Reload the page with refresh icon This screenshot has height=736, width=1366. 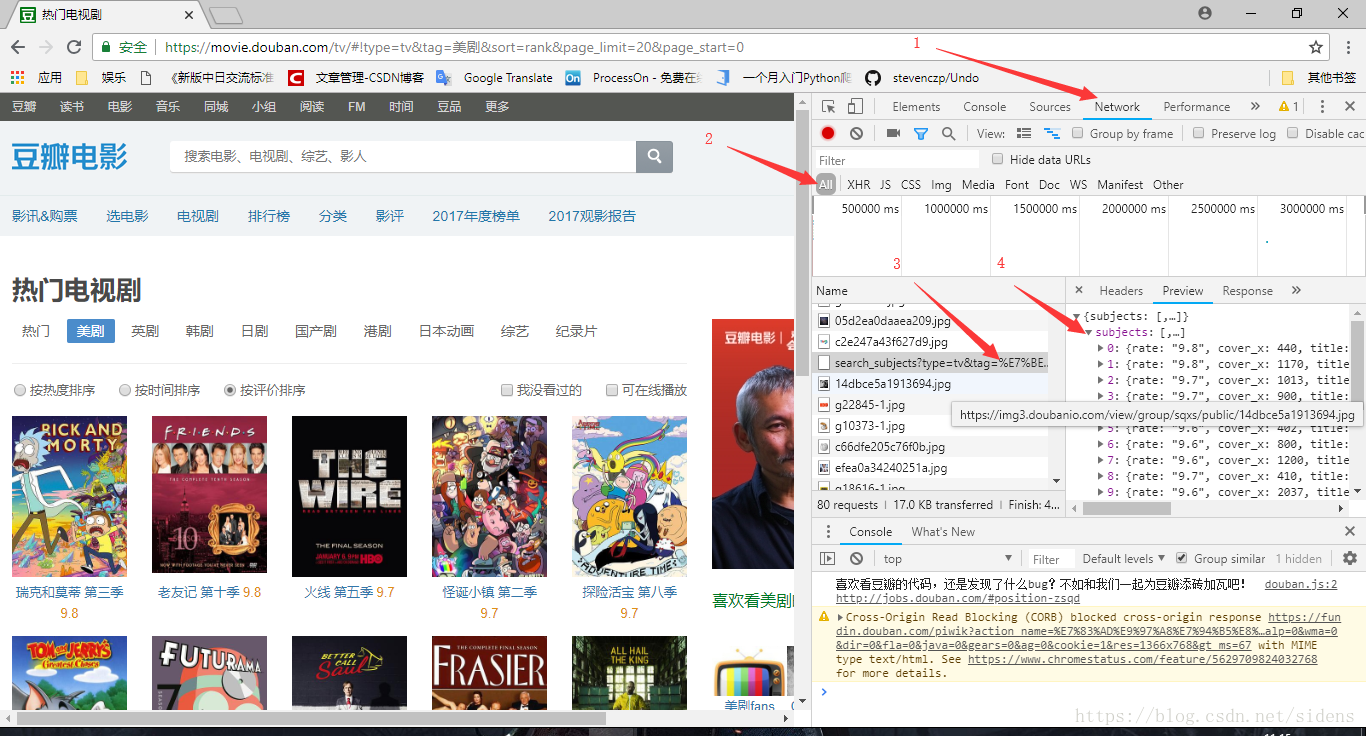[74, 47]
